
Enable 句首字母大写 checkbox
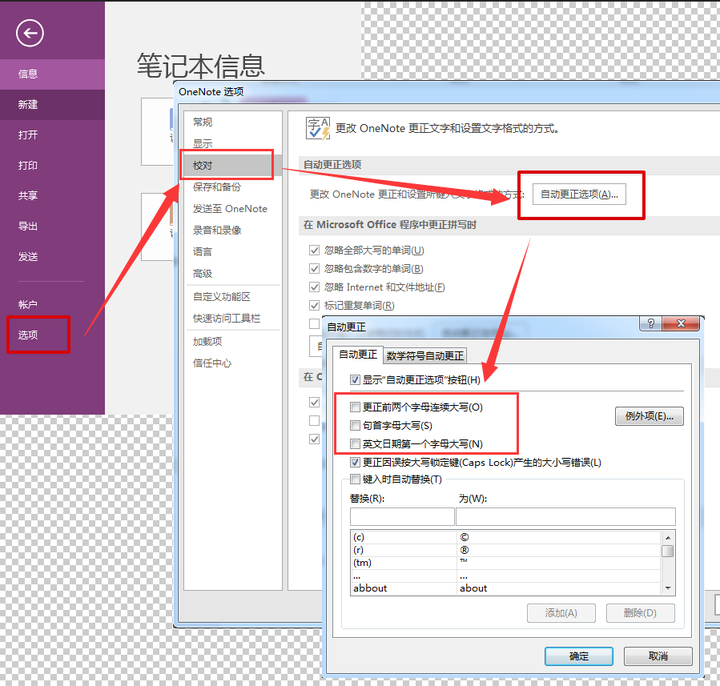point(355,426)
